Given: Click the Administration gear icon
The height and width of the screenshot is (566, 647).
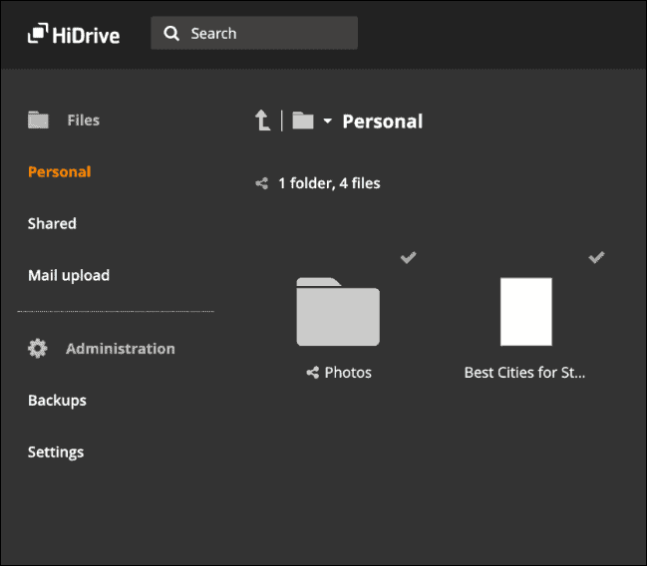Looking at the screenshot, I should [x=38, y=349].
